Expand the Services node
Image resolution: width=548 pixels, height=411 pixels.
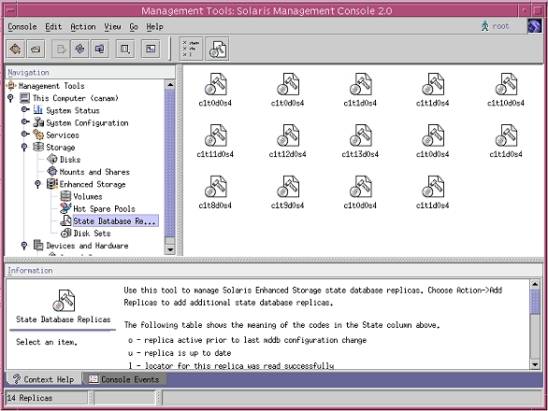[25, 134]
